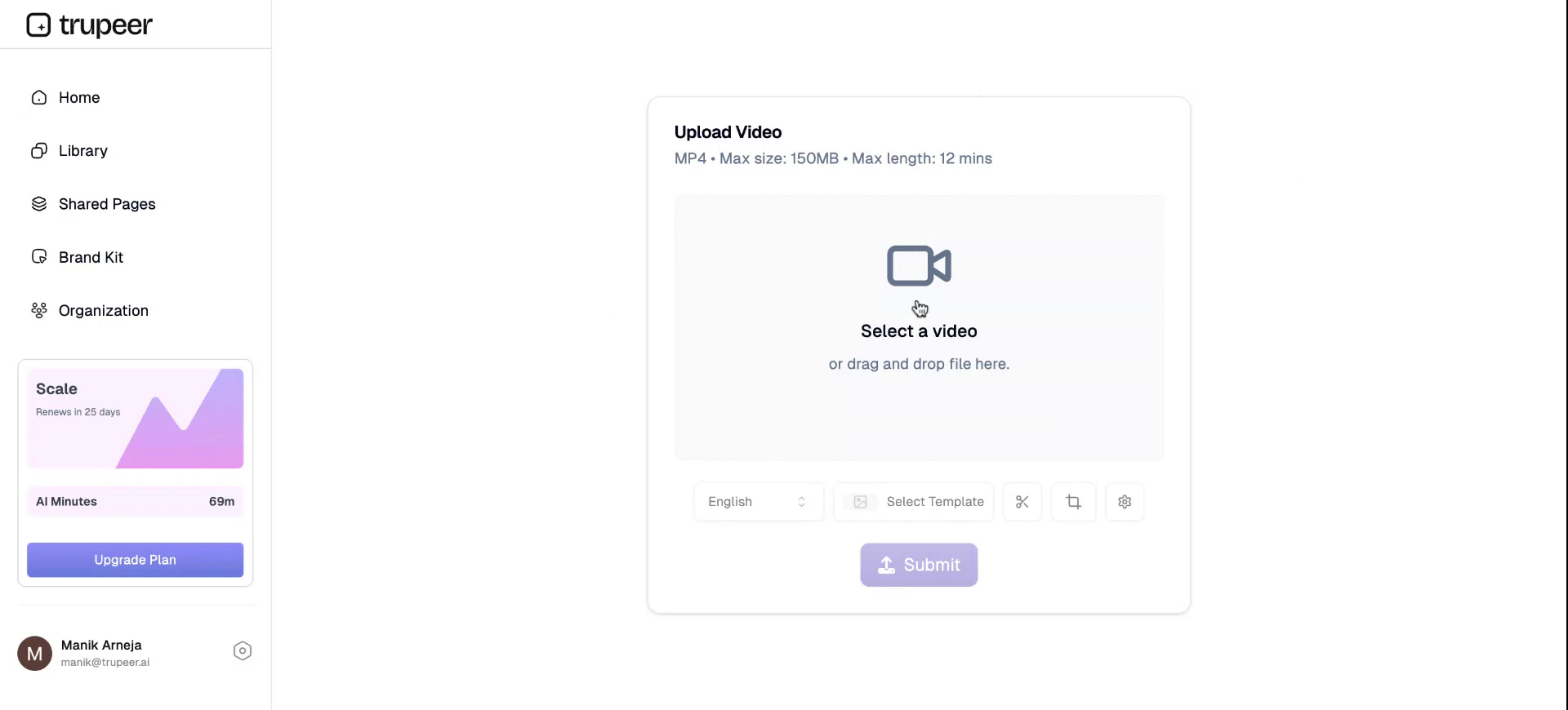
Task: Open video settings via gear icon
Action: (1125, 502)
